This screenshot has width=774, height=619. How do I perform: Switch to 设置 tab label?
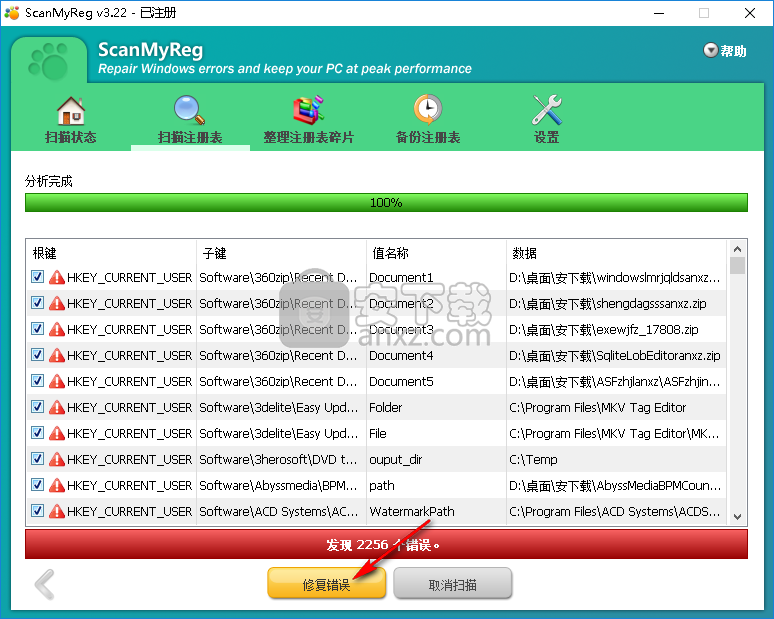[546, 137]
